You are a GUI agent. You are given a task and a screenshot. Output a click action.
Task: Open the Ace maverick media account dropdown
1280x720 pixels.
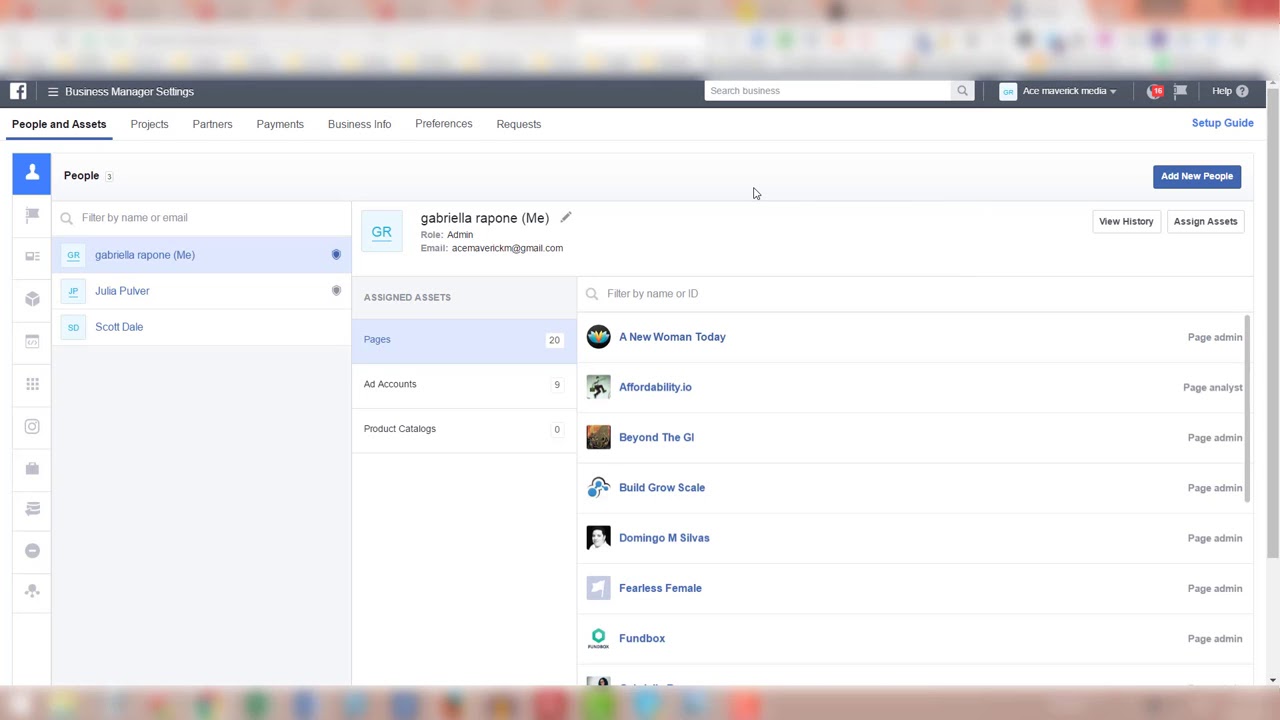point(1058,91)
